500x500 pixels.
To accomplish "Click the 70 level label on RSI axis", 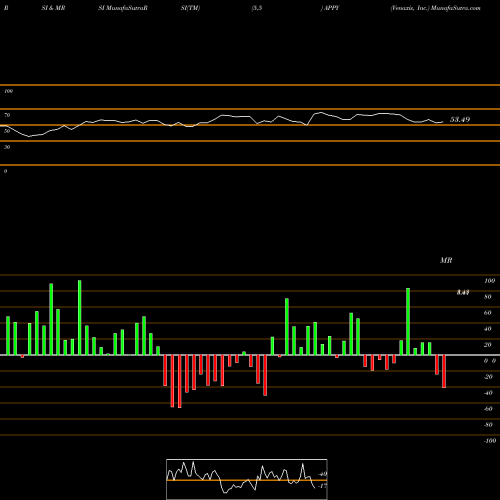I will pyautogui.click(x=7, y=115).
